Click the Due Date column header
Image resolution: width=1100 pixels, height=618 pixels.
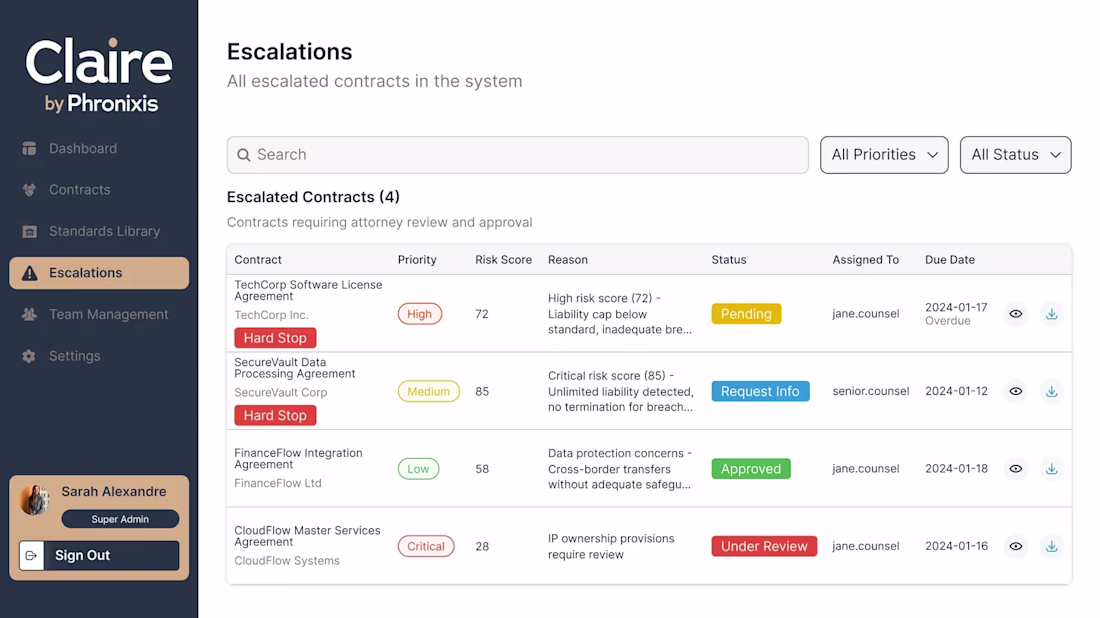click(950, 260)
